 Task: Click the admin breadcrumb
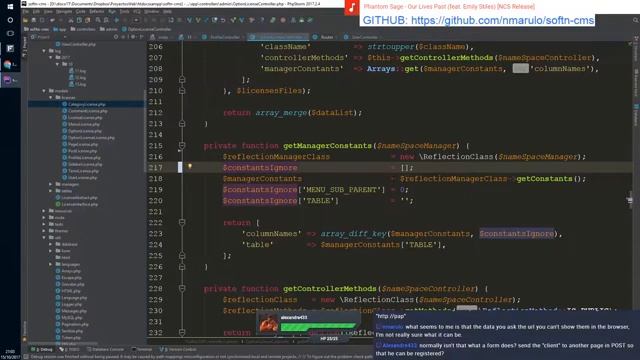108,29
